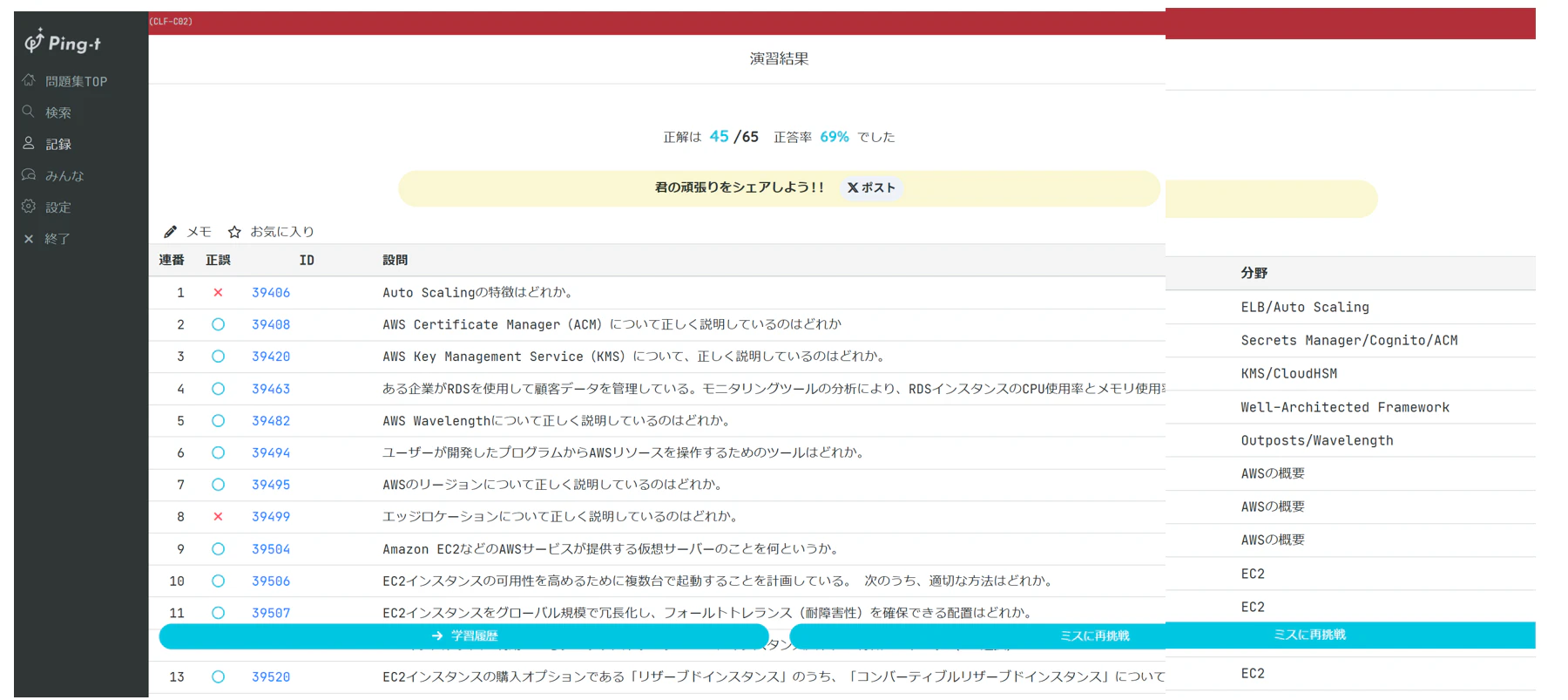
Task: Click the wrong mark for question 1
Action: 218,292
